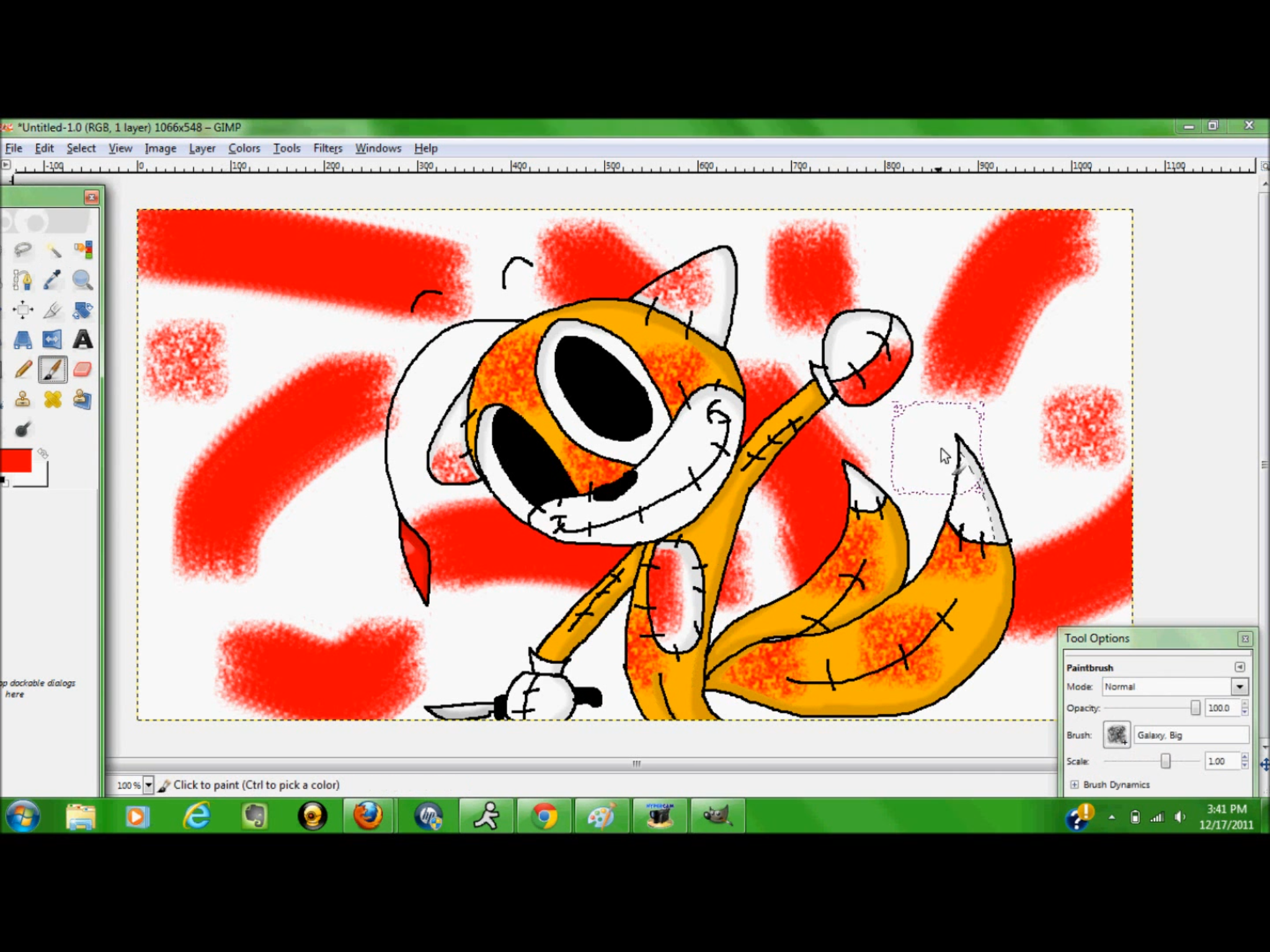Click the canvas navigation cross icon
Image resolution: width=1270 pixels, height=952 pixels.
click(1264, 765)
